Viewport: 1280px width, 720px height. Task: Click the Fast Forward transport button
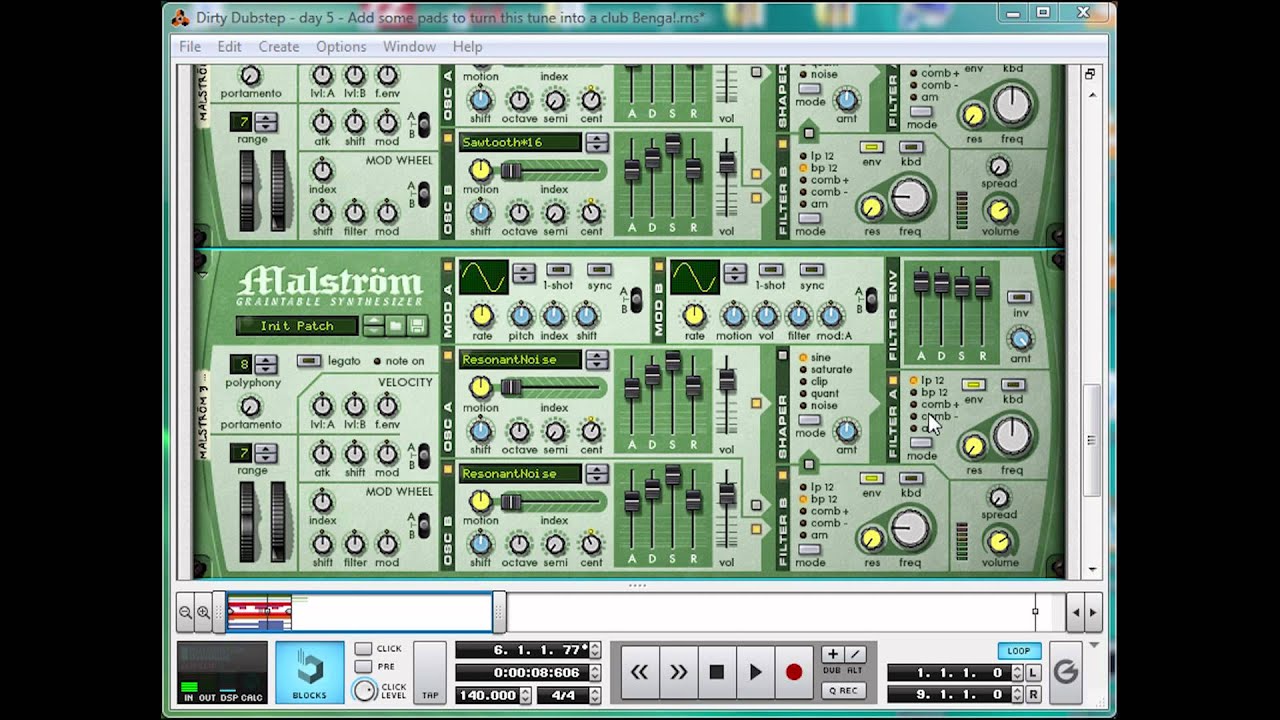(678, 672)
